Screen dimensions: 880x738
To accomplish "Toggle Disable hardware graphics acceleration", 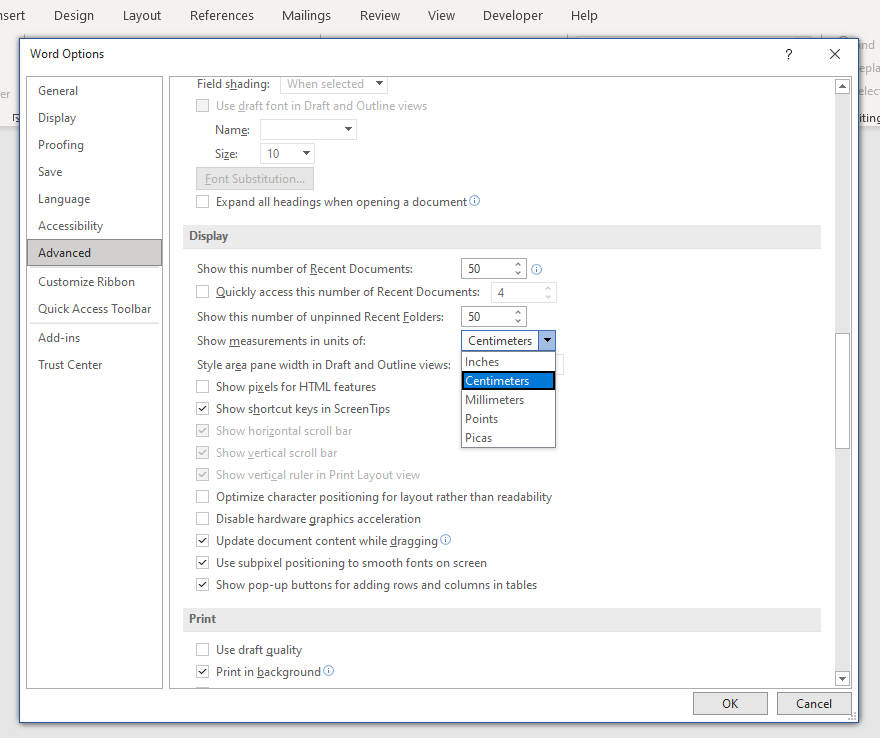I will click(203, 519).
